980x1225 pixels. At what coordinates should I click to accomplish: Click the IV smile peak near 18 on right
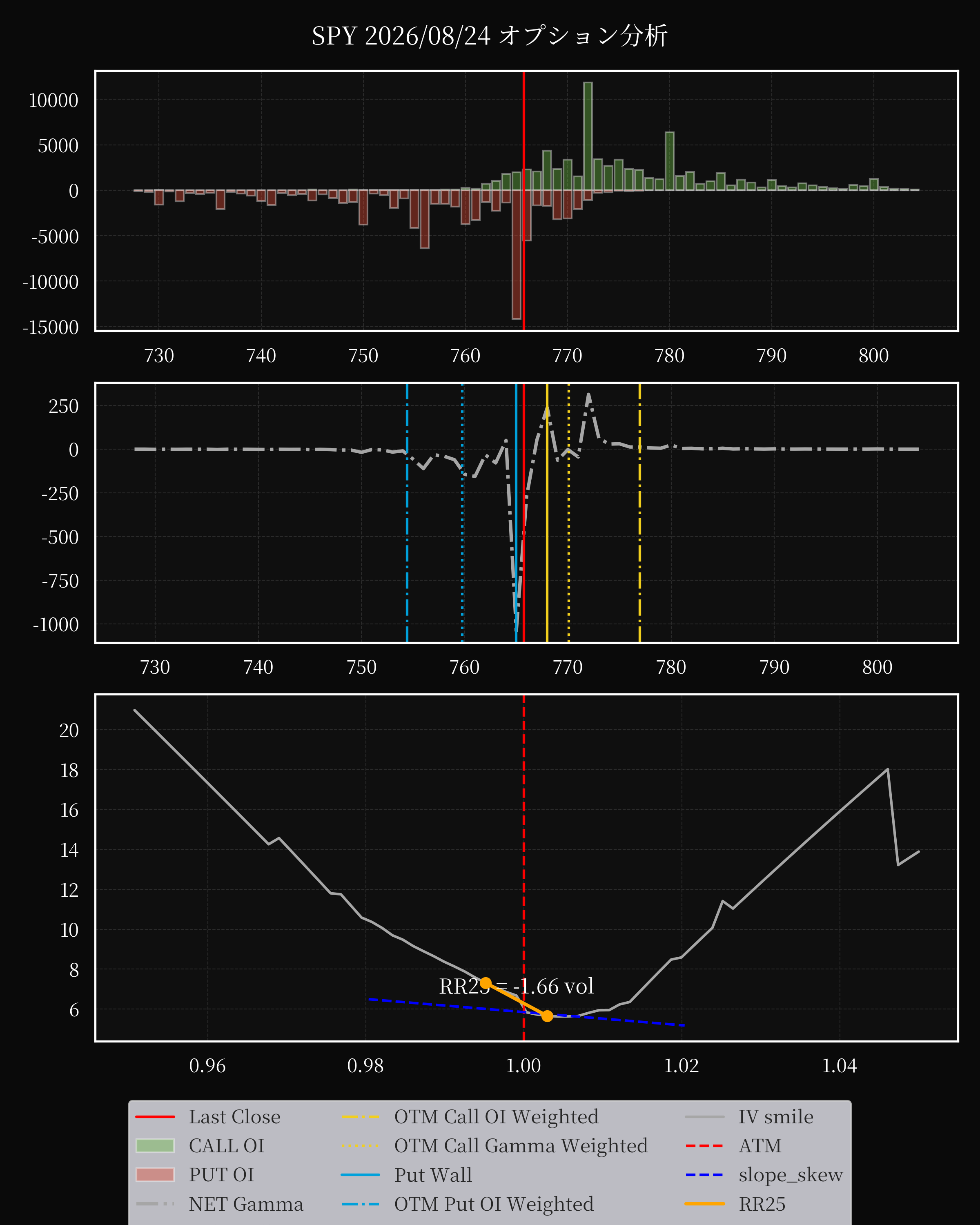887,769
